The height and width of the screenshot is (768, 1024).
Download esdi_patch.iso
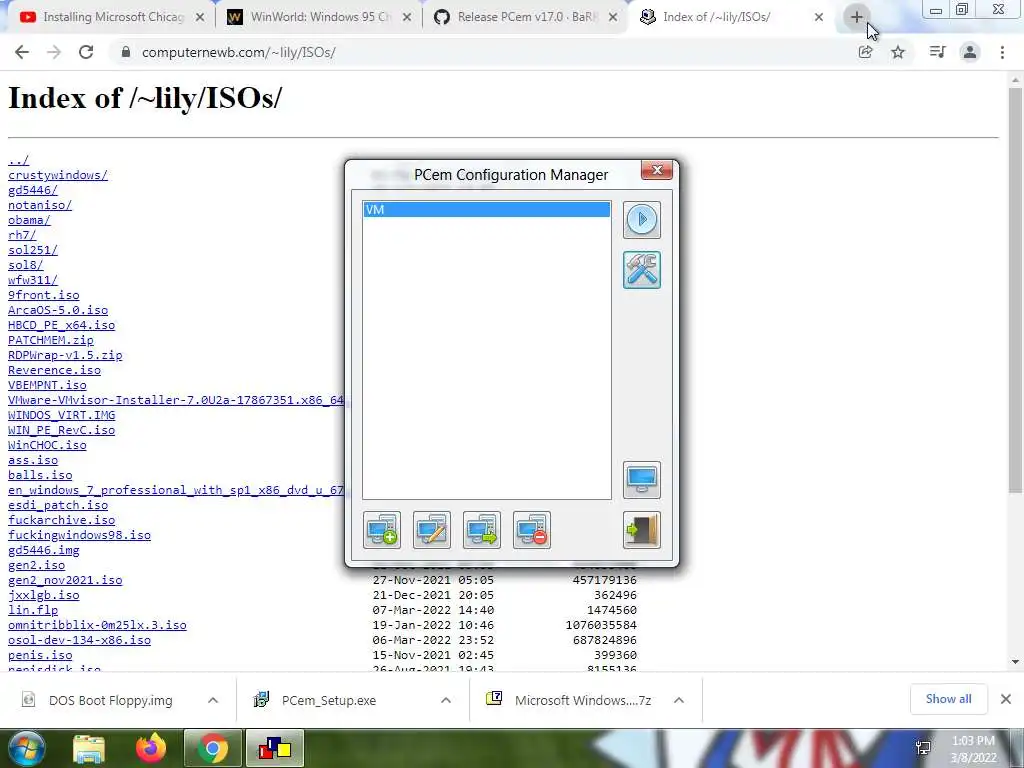(58, 505)
